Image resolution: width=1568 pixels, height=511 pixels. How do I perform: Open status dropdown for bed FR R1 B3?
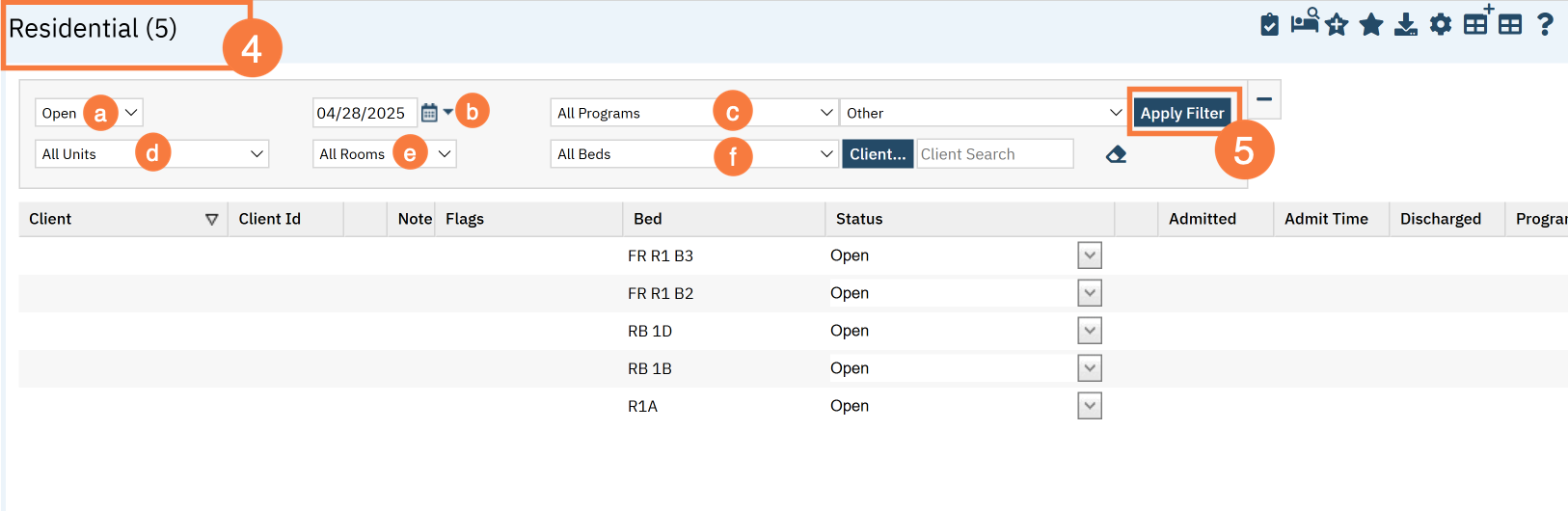click(x=1090, y=255)
